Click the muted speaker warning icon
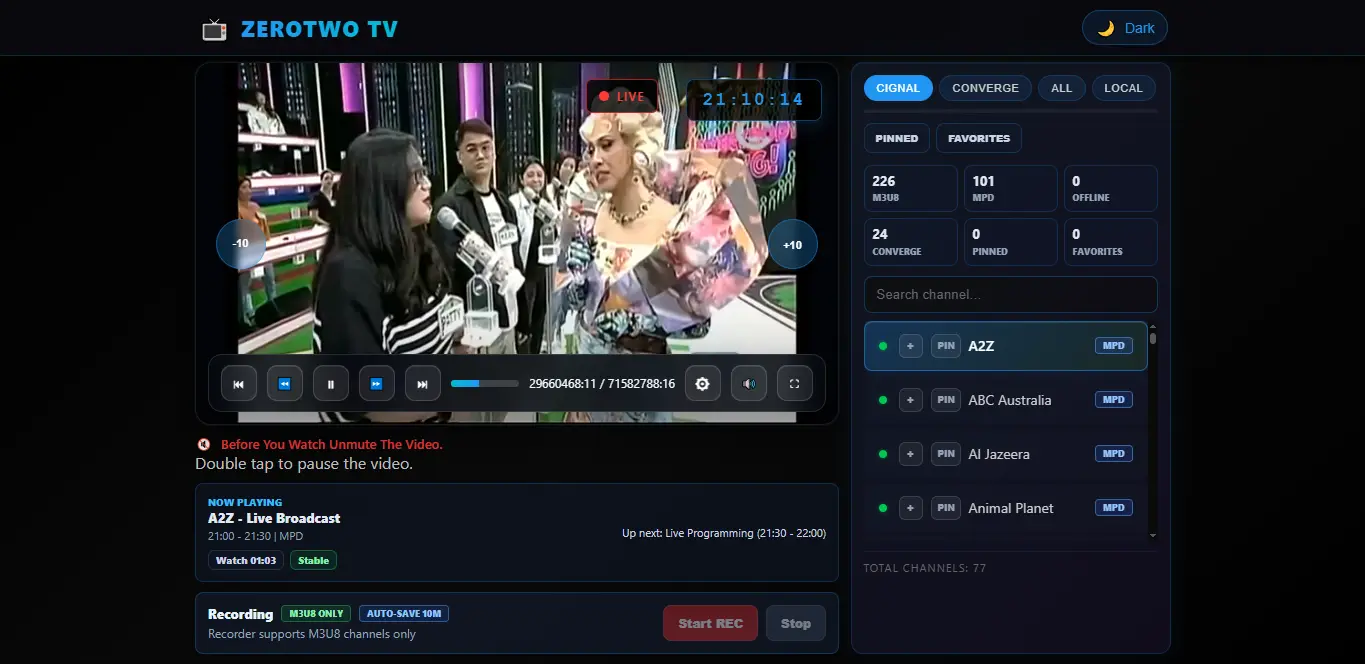 click(204, 444)
